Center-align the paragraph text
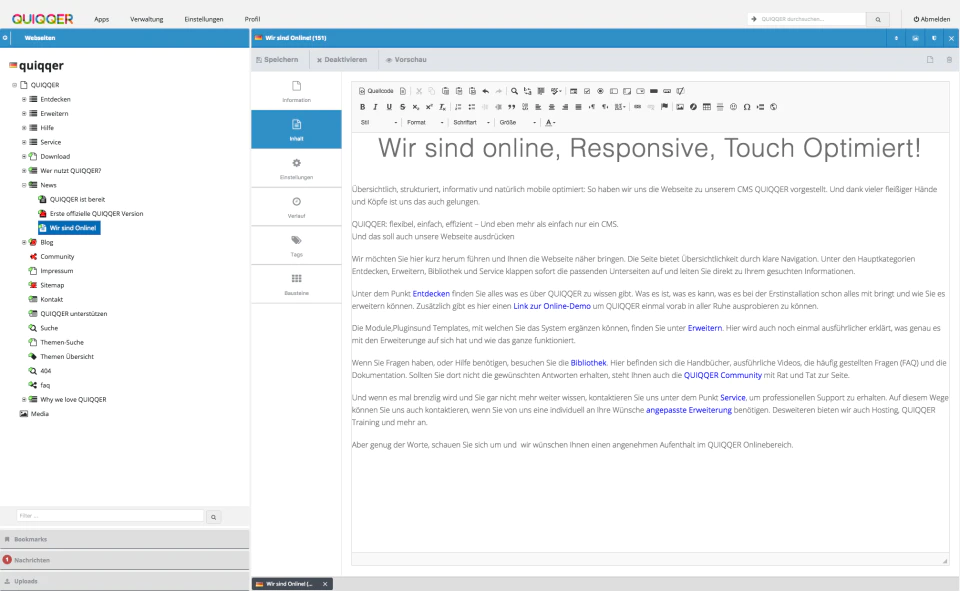This screenshot has width=960, height=591. (552, 107)
